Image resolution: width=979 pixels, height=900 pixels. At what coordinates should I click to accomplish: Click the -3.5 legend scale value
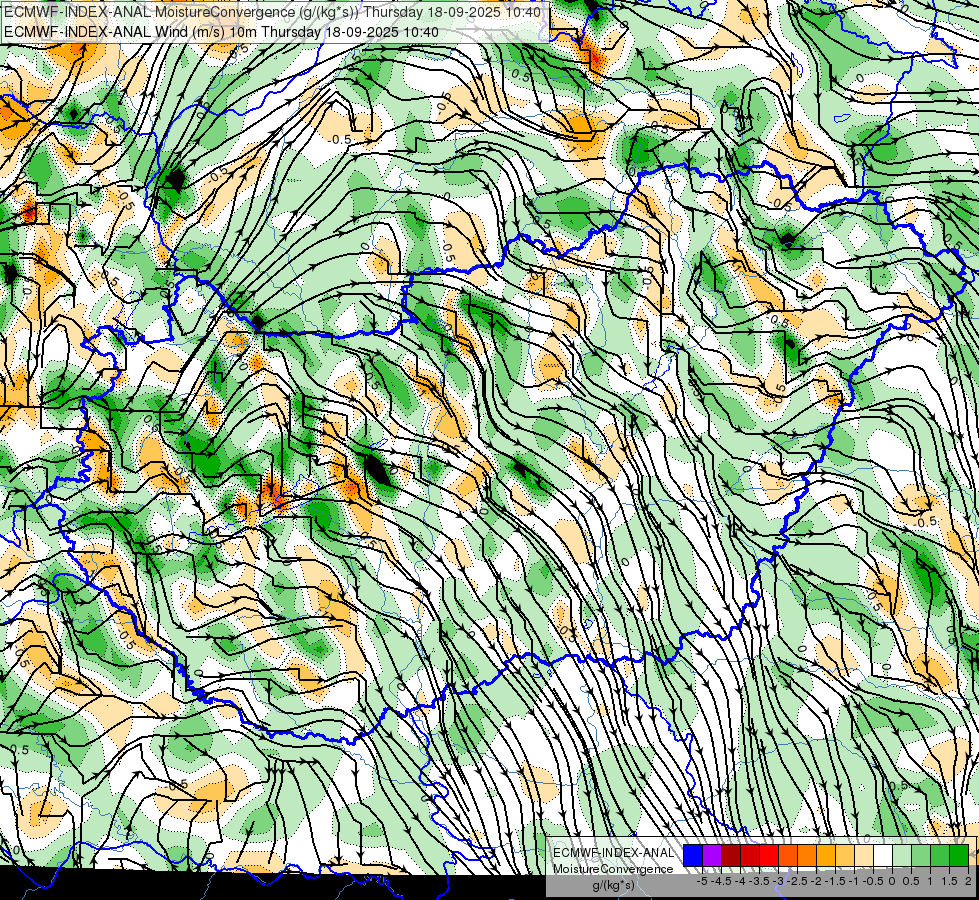pos(760,881)
